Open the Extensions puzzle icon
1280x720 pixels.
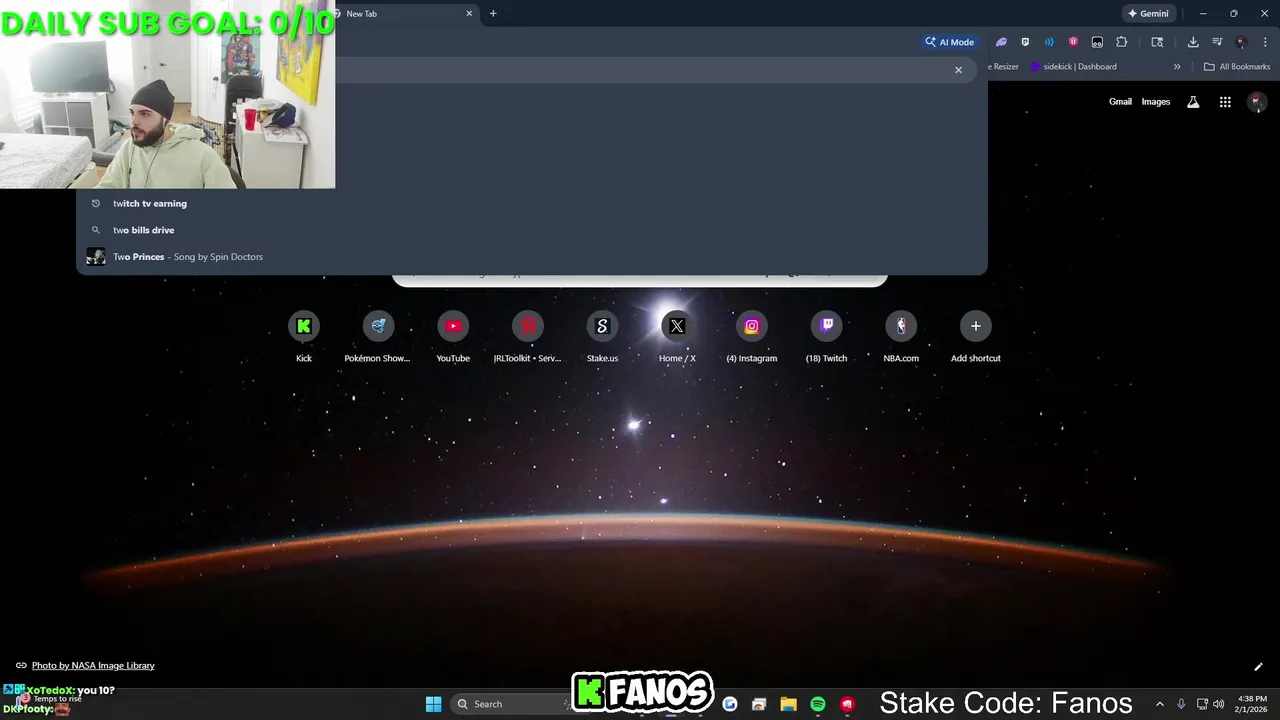click(x=1121, y=42)
